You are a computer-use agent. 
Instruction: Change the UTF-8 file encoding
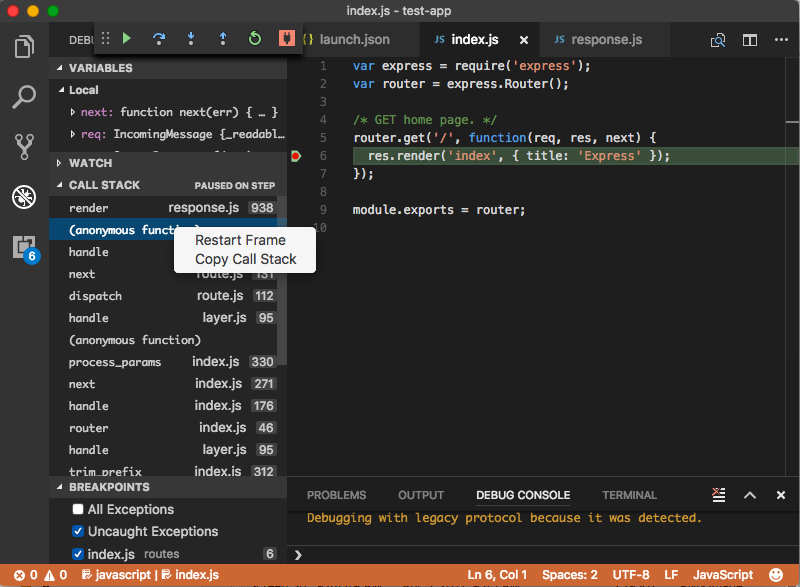coord(631,575)
